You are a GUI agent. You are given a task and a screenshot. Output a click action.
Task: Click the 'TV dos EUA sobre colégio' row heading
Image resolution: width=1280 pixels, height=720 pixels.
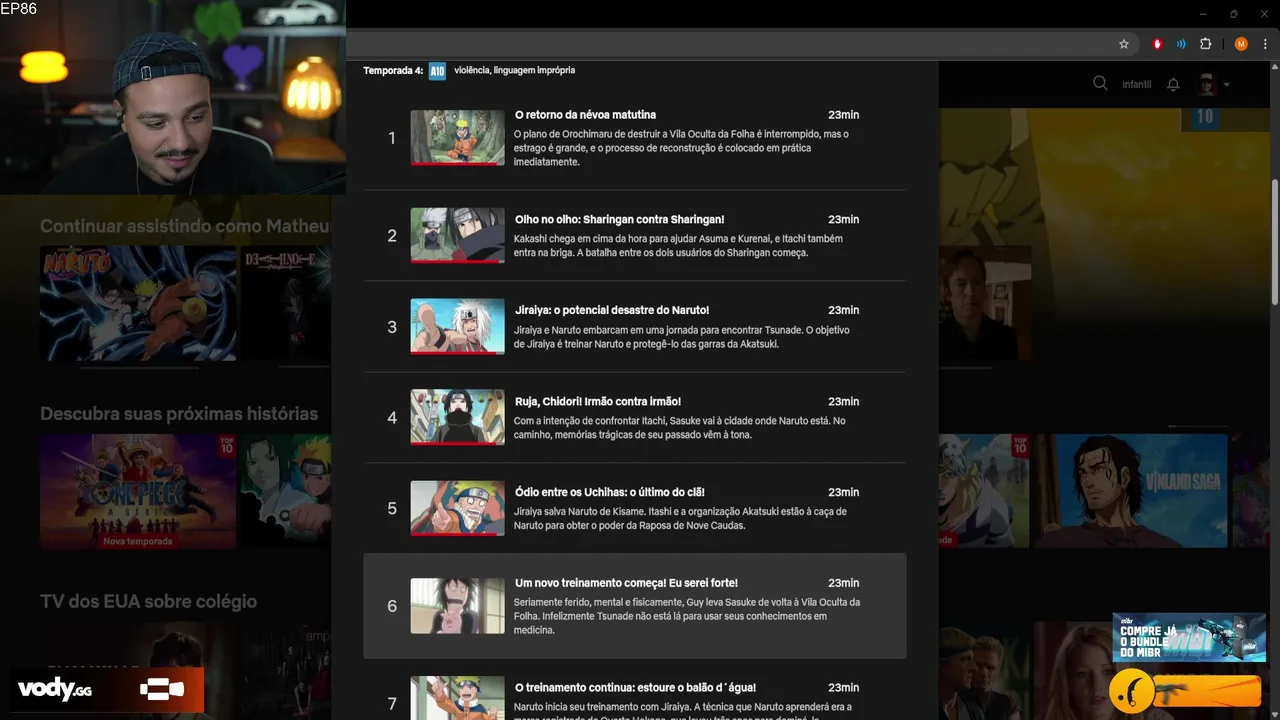click(x=148, y=602)
